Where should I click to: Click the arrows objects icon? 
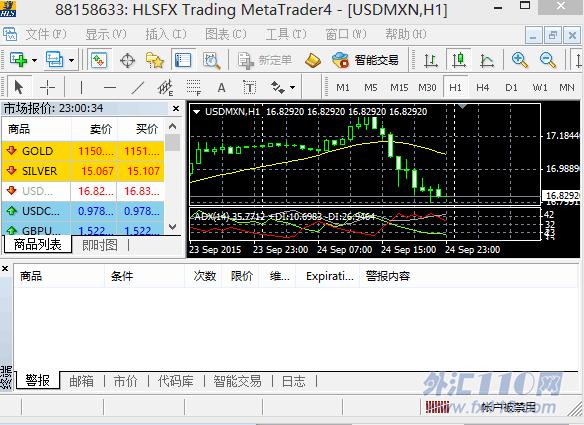(277, 88)
